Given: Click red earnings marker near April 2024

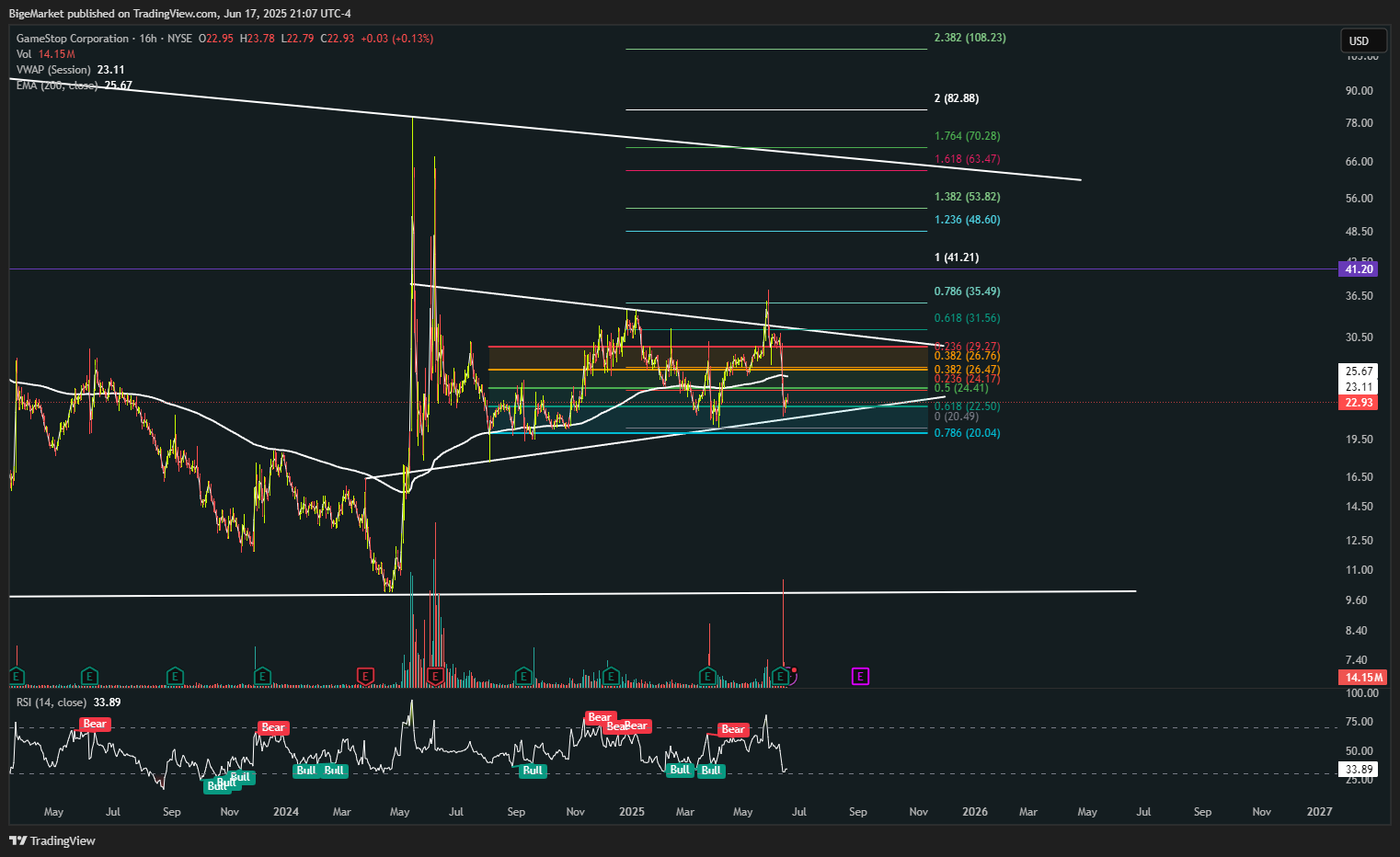Looking at the screenshot, I should point(365,677).
